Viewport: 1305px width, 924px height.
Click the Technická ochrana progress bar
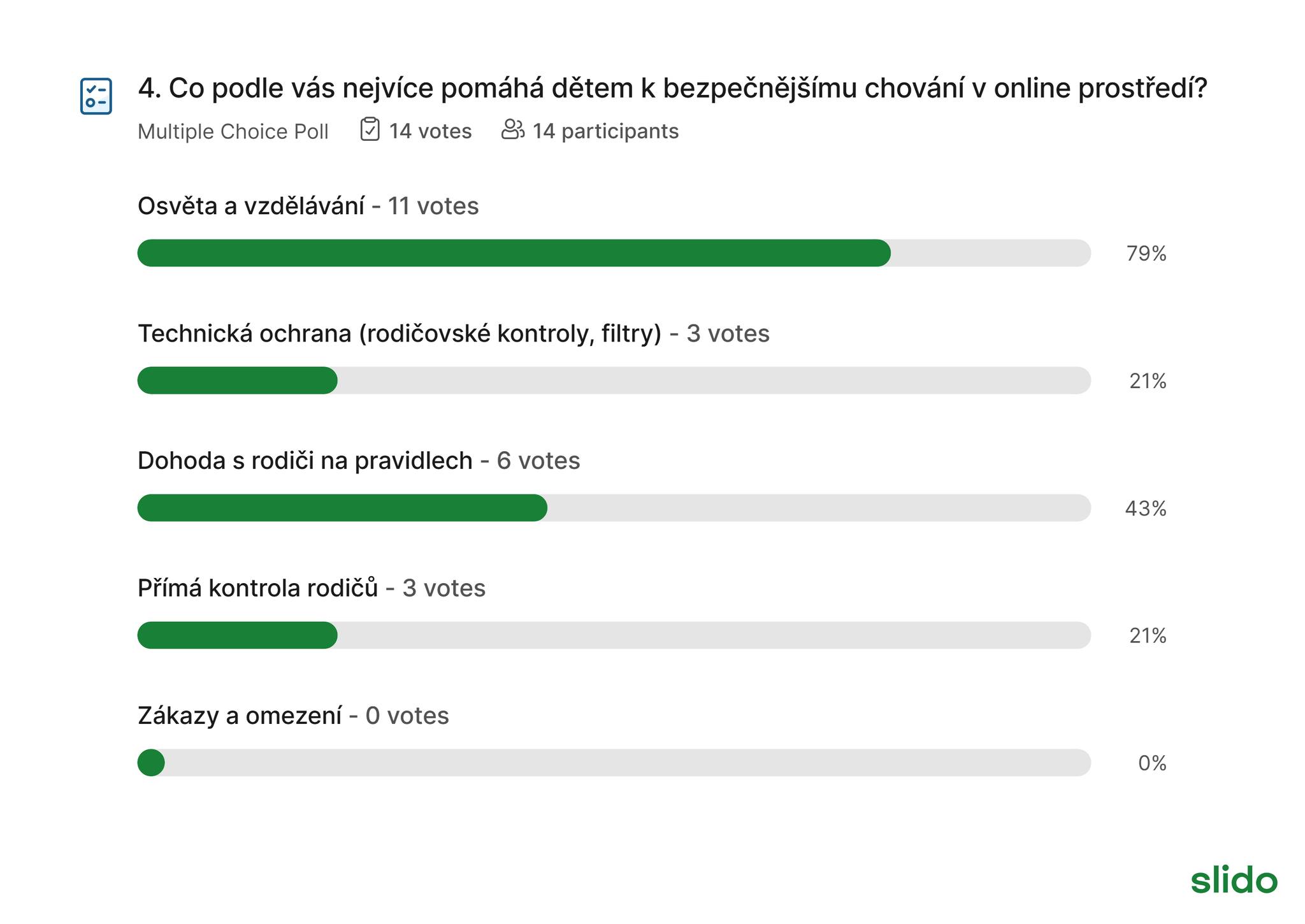[614, 380]
